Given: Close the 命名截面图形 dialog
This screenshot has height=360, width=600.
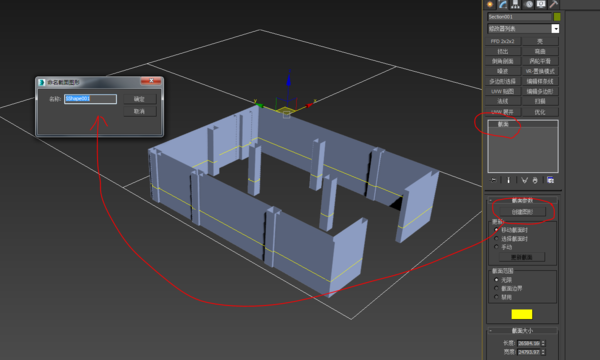Looking at the screenshot, I should tap(151, 81).
